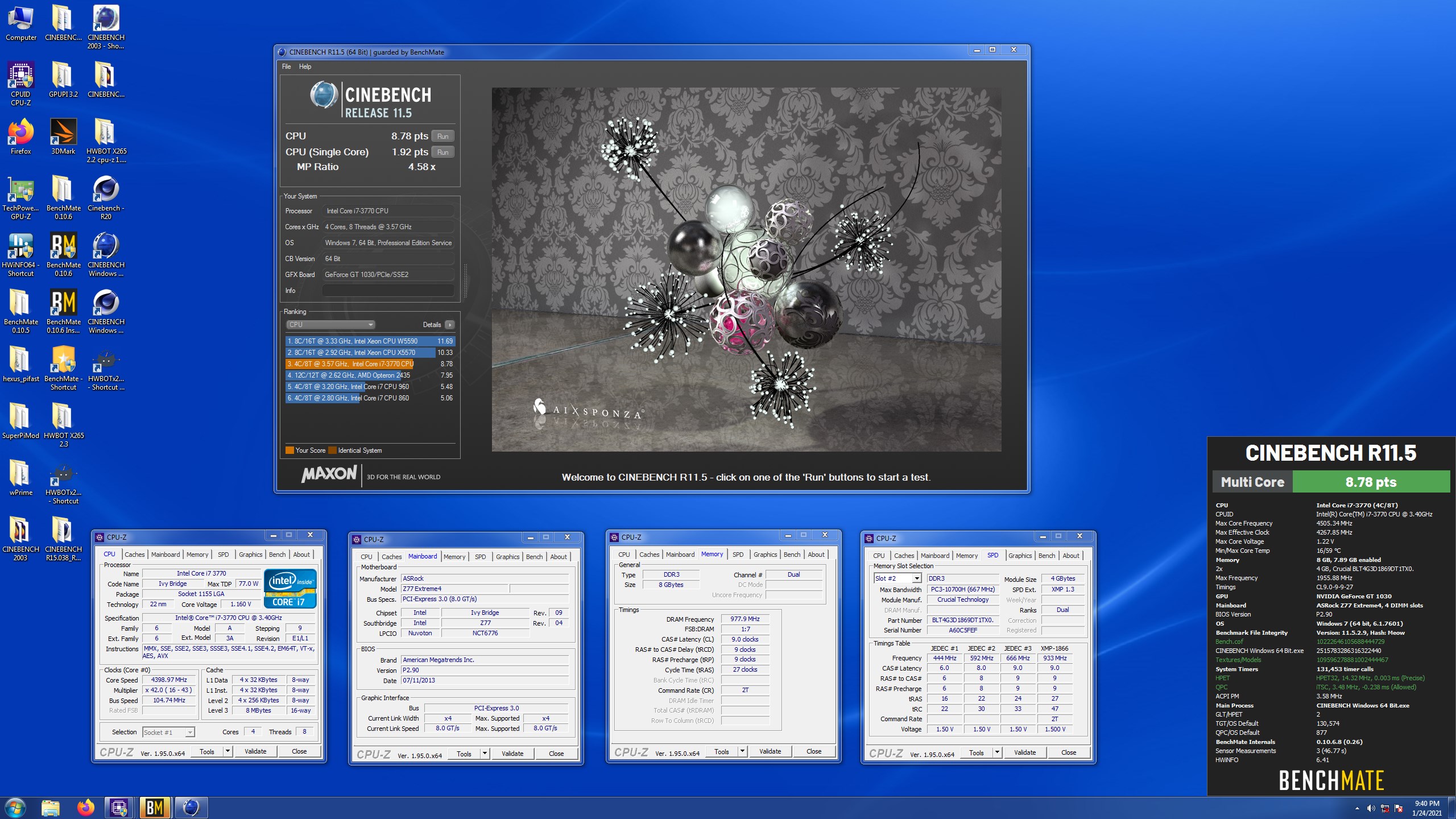Screen dimensions: 1456x819
Task: Open Tools dropdown arrow in SPD CPU-Z window
Action: click(997, 752)
